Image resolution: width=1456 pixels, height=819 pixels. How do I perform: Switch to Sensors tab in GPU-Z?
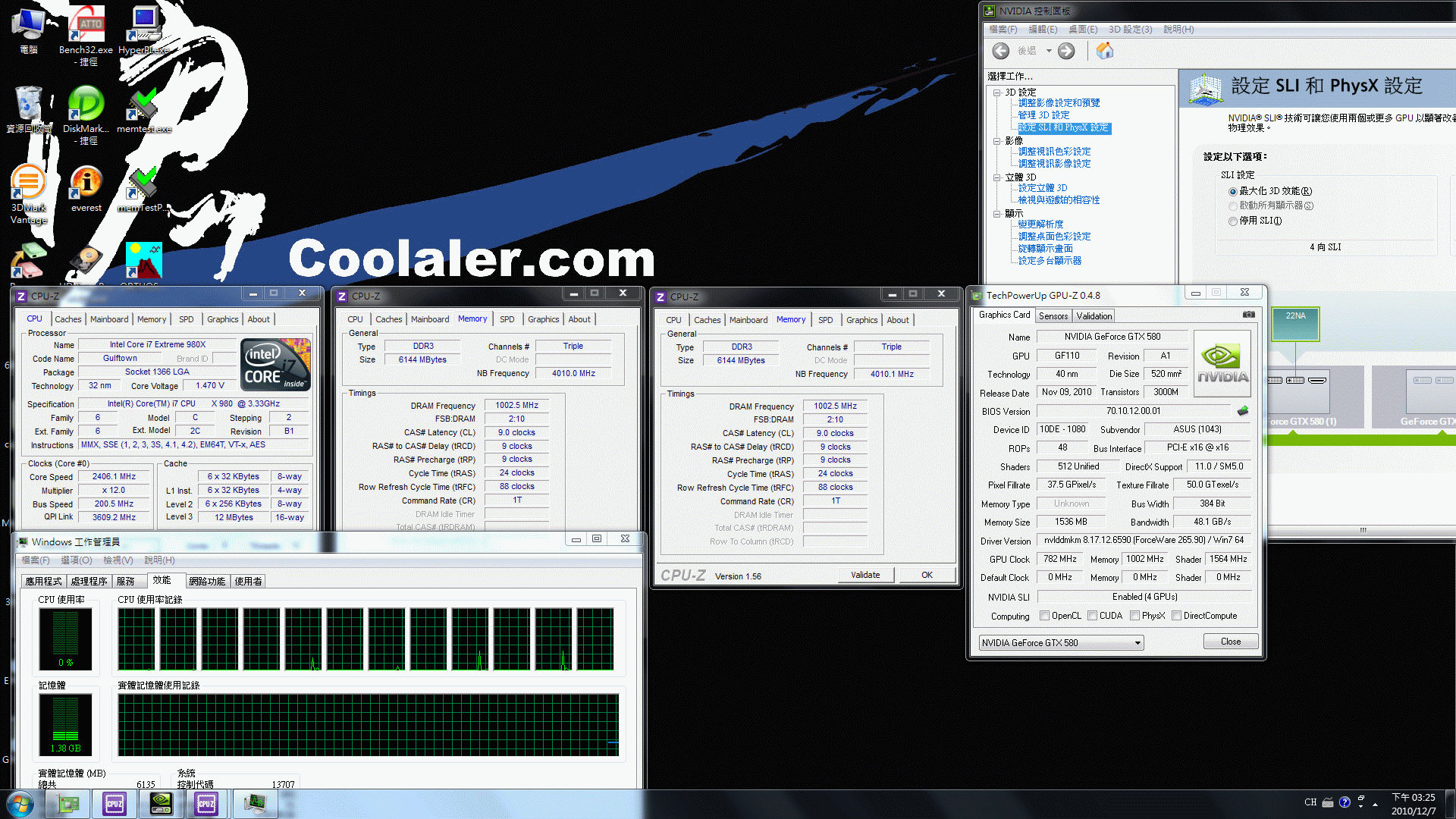click(x=1053, y=316)
